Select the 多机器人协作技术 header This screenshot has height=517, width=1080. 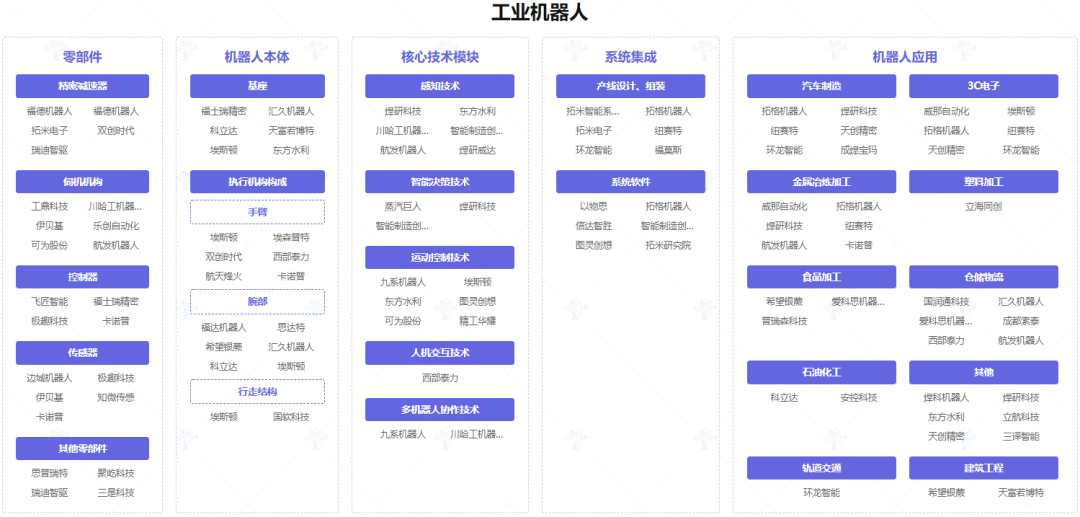(439, 410)
